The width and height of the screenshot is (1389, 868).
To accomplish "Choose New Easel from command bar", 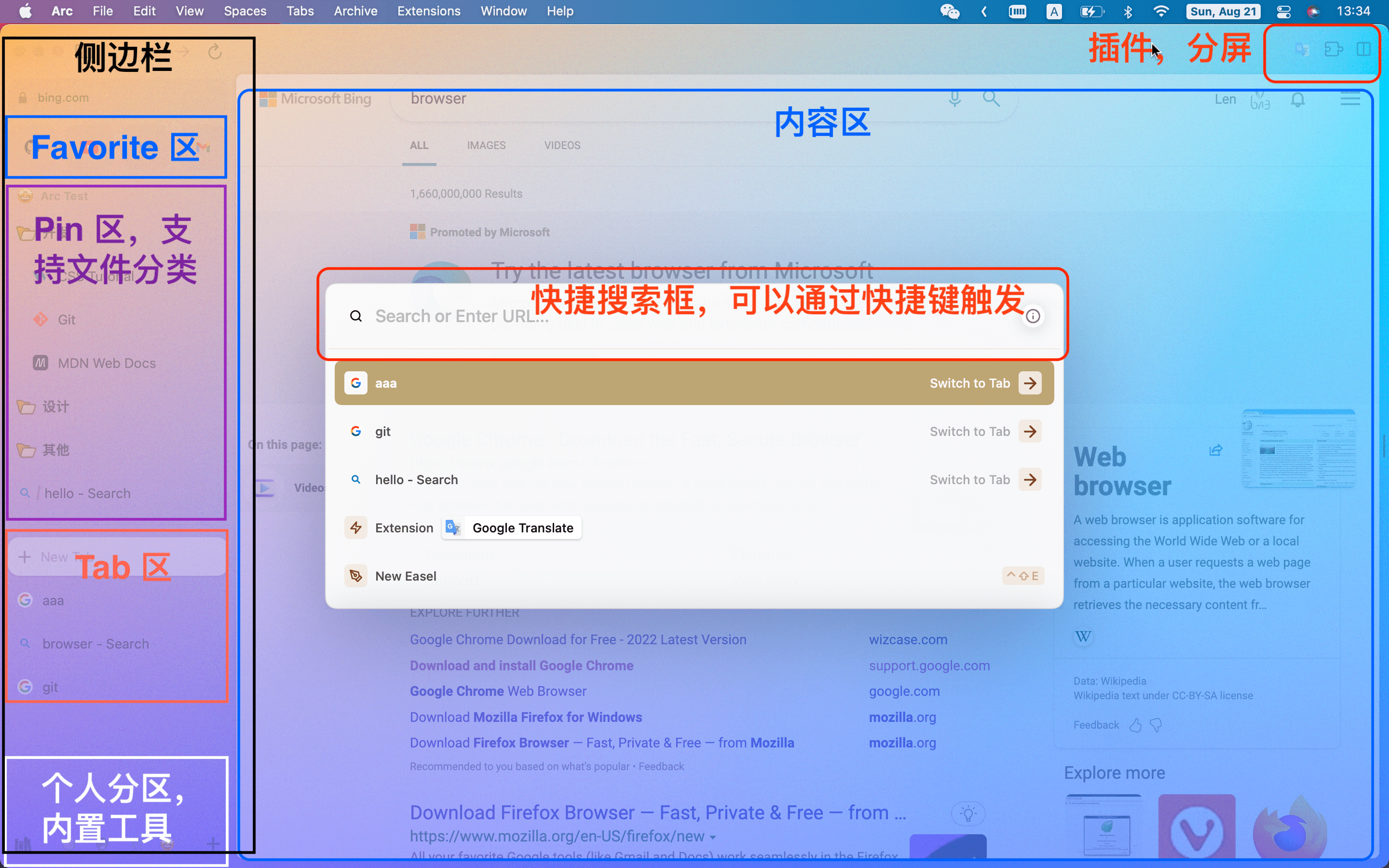I will 694,576.
